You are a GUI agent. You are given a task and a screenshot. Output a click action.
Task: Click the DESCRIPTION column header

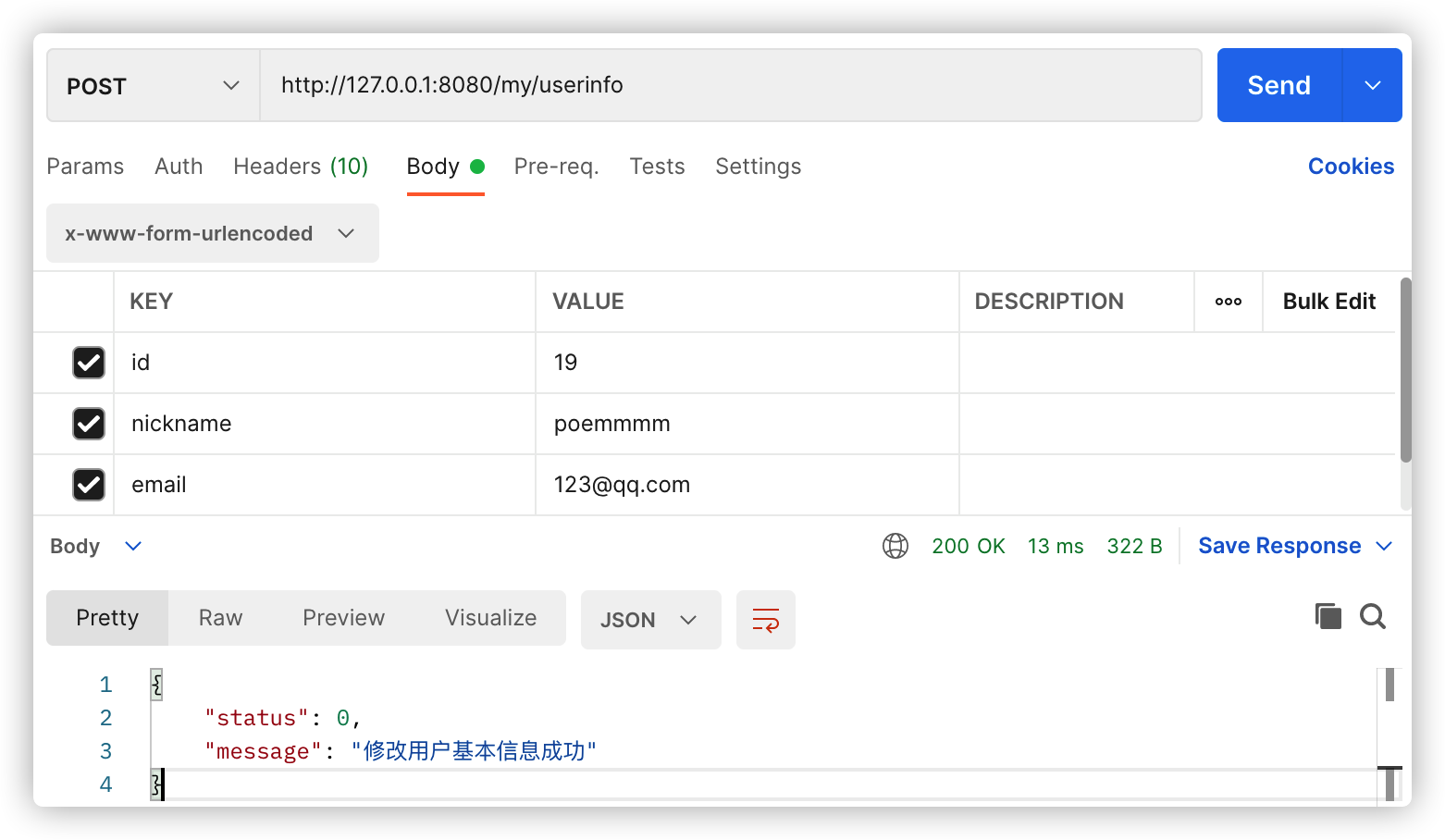(x=1049, y=302)
